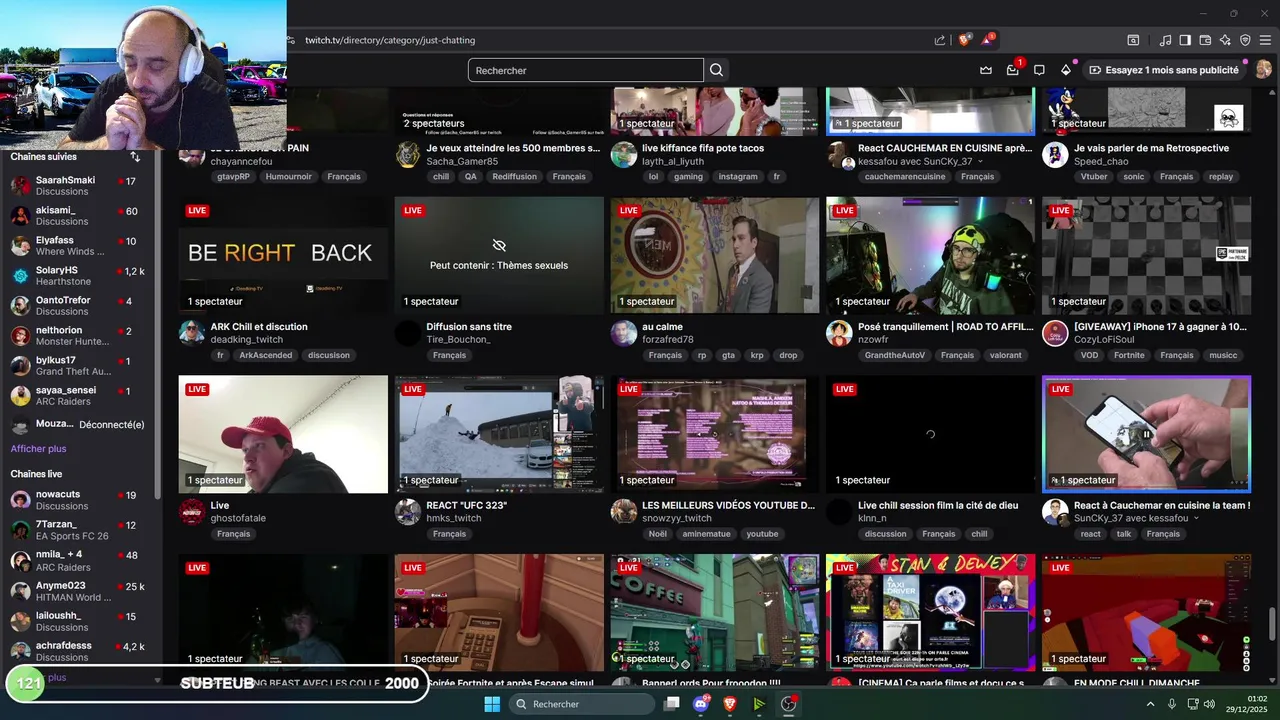Screen dimensions: 1280x720
Task: Click the ArkAscended tag
Action: click(x=266, y=355)
